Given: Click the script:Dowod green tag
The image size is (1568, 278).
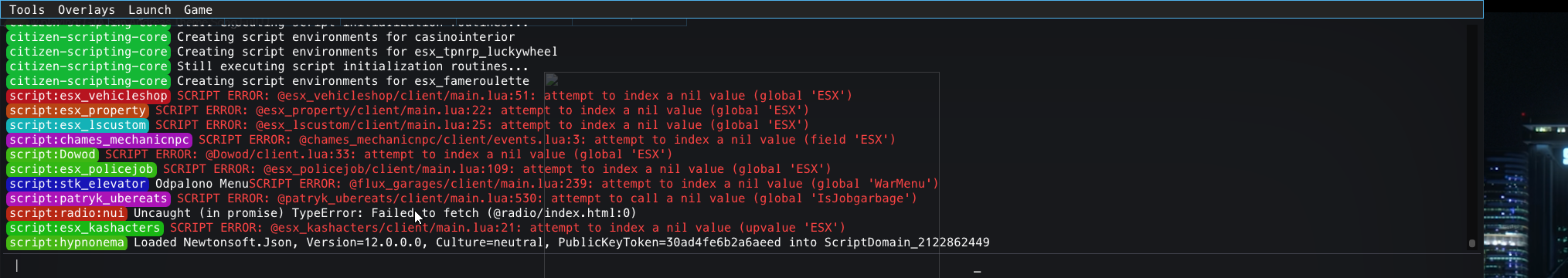Looking at the screenshot, I should [x=53, y=154].
